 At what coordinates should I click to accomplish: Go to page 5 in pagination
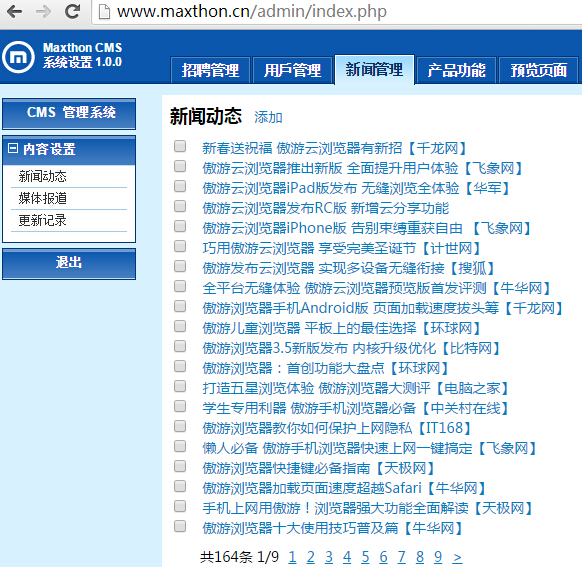click(x=365, y=557)
